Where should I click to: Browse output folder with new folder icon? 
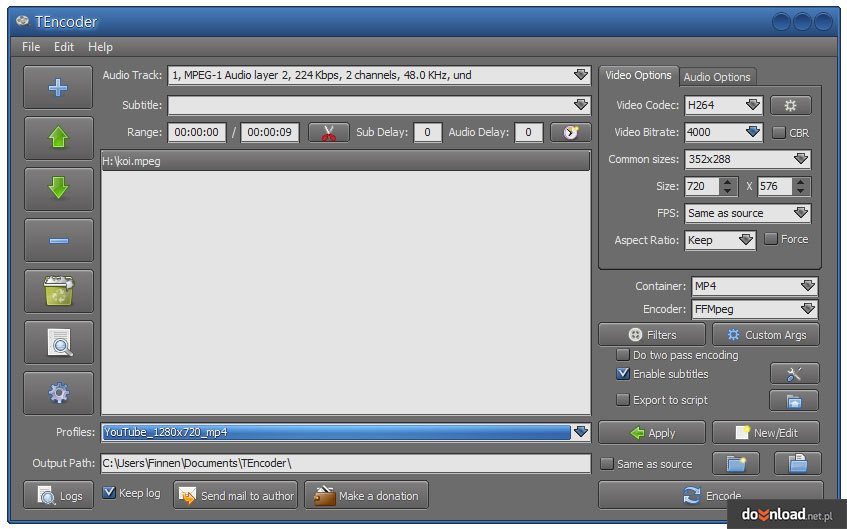[736, 464]
